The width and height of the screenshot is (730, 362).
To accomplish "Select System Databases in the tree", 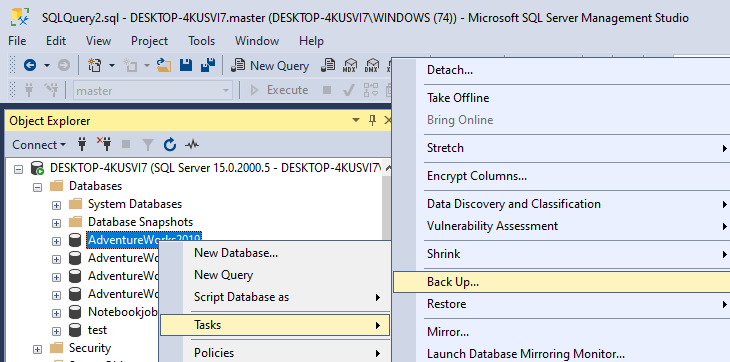I will pos(135,204).
